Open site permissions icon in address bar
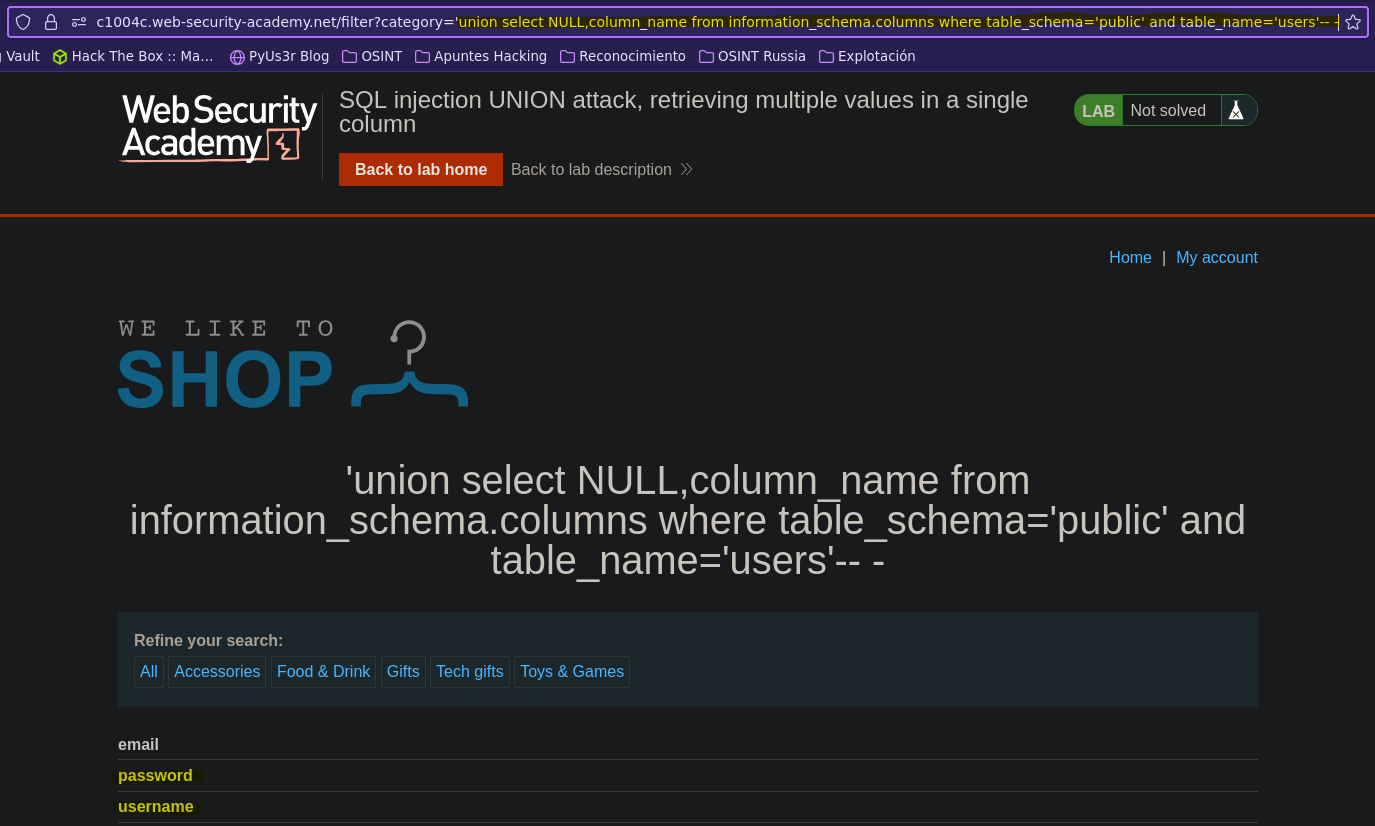 coord(79,22)
